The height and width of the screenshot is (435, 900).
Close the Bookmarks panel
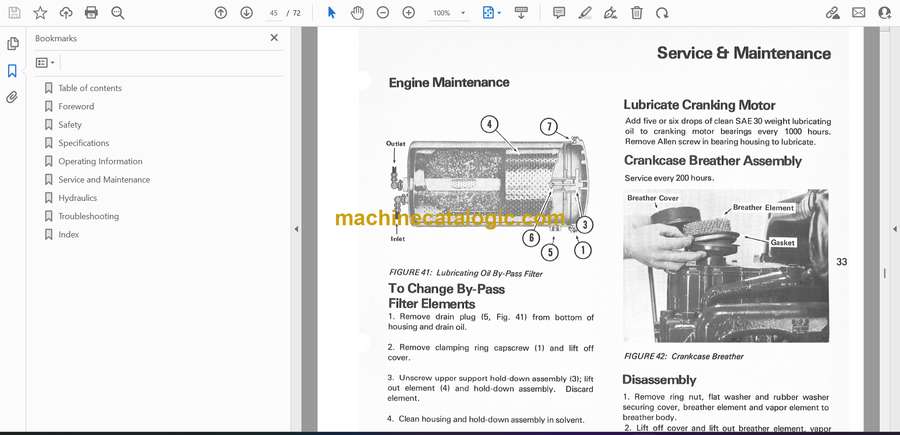coord(274,38)
